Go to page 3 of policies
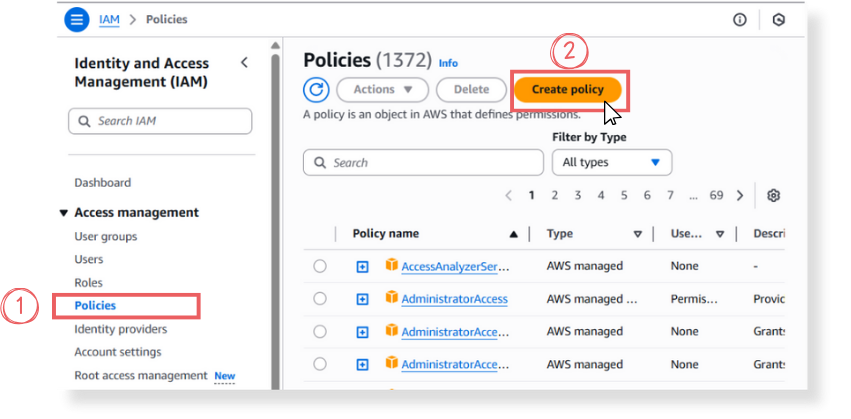This screenshot has width=851, height=419. (577, 195)
